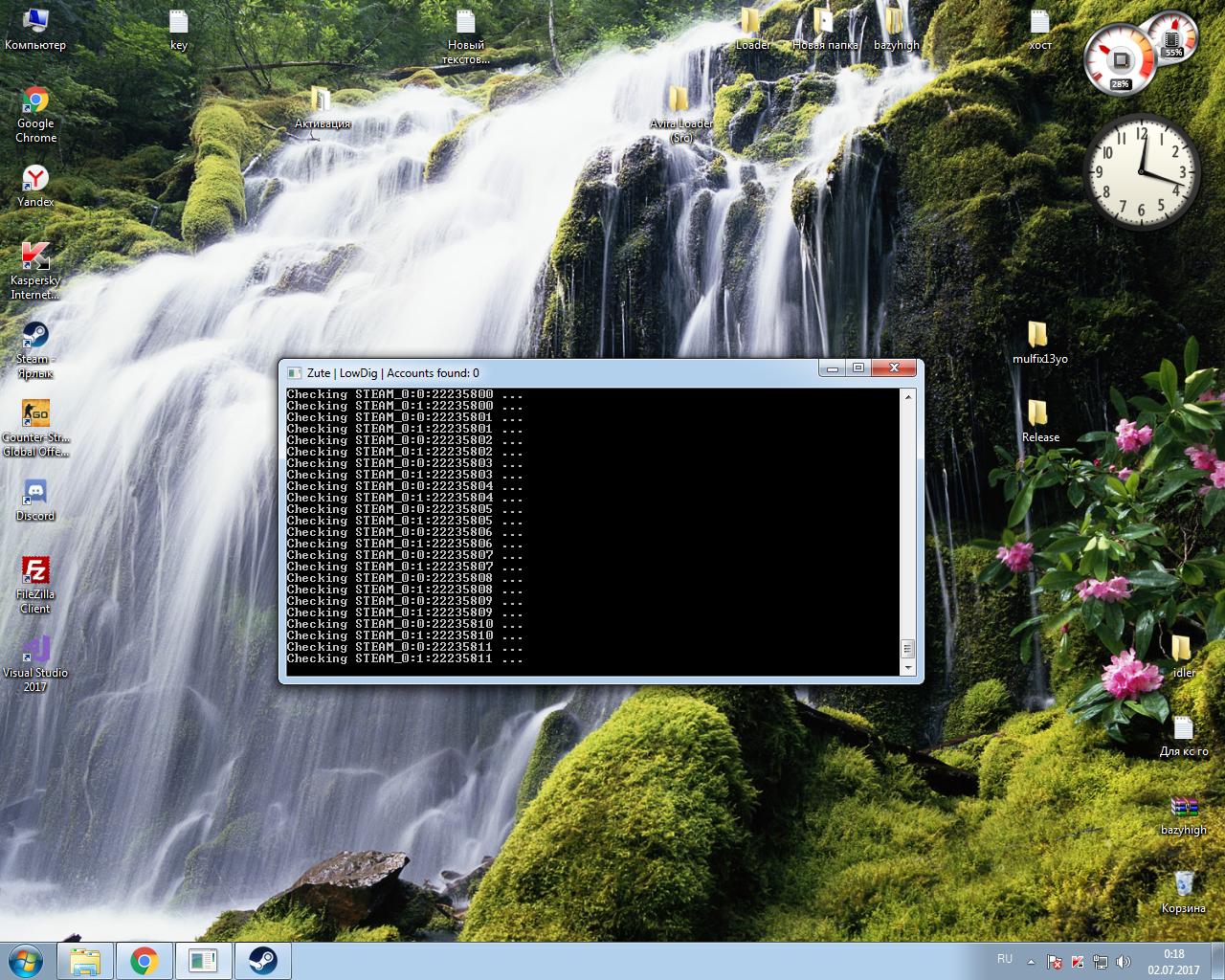The image size is (1225, 980).
Task: Open Google Chrome desktop shortcut
Action: tap(35, 102)
